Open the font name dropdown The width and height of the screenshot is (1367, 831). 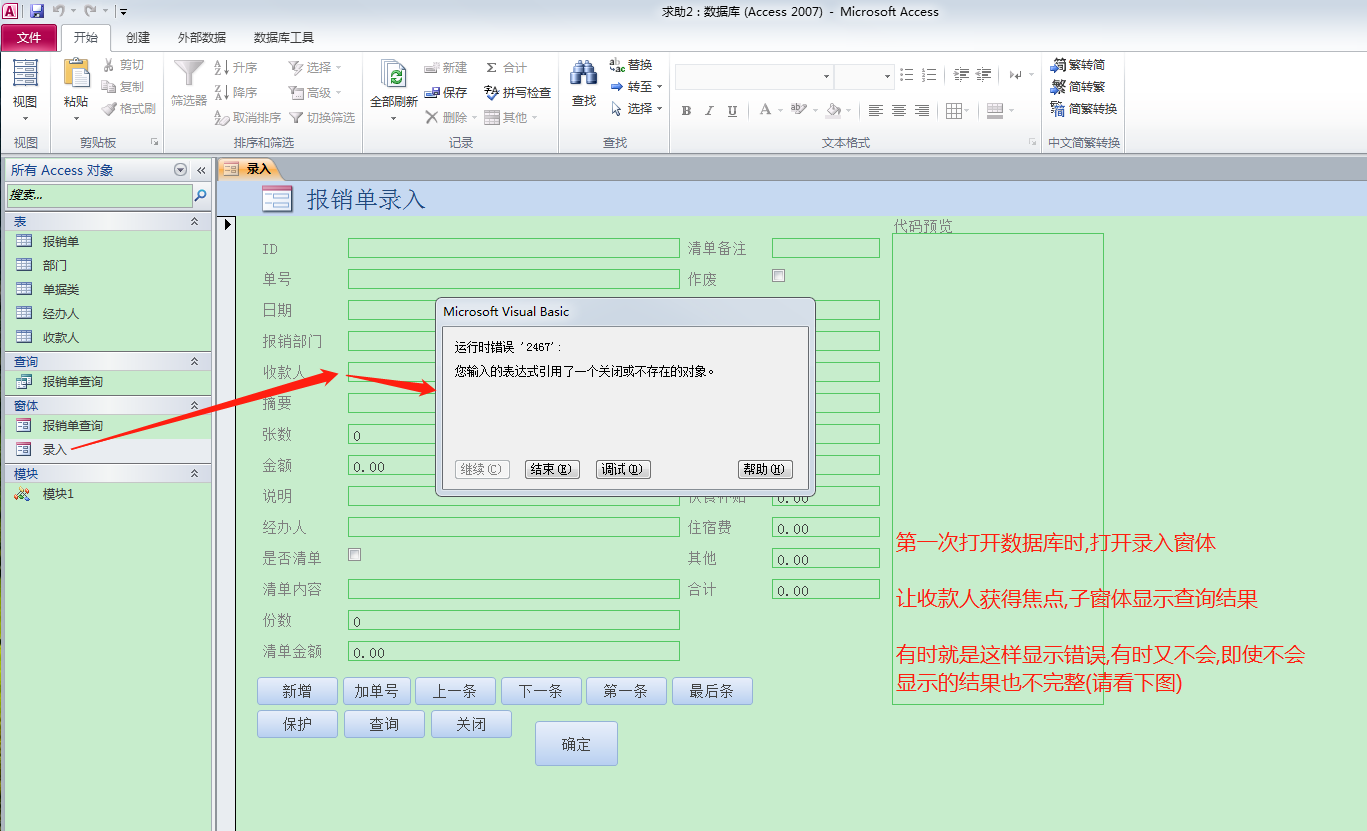point(826,76)
